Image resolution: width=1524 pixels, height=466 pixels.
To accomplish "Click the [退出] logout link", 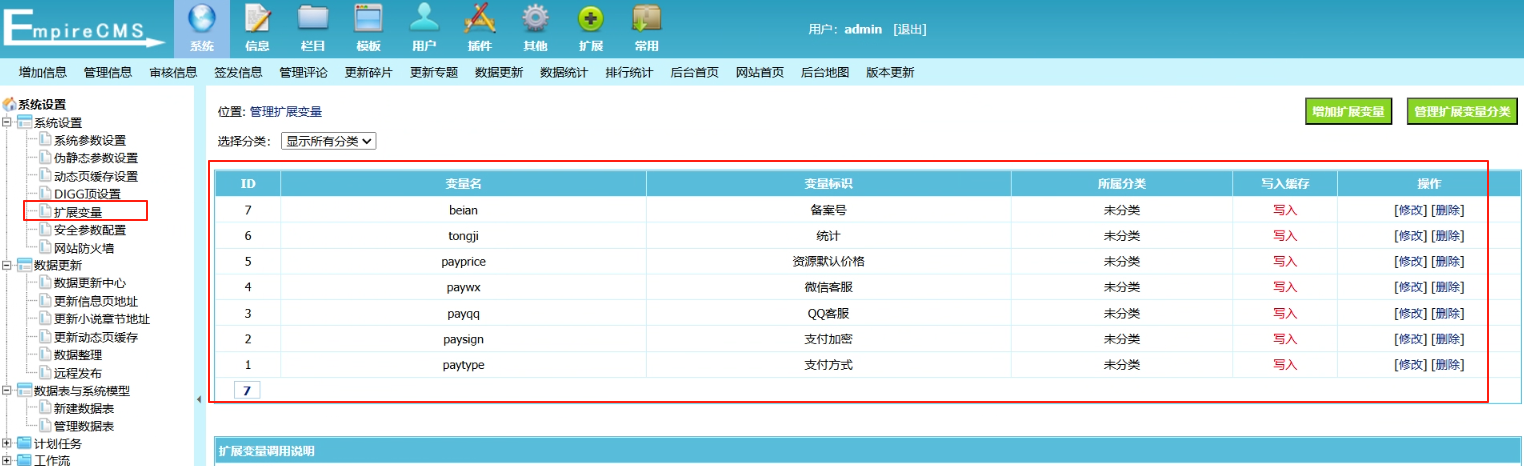I will (x=909, y=29).
